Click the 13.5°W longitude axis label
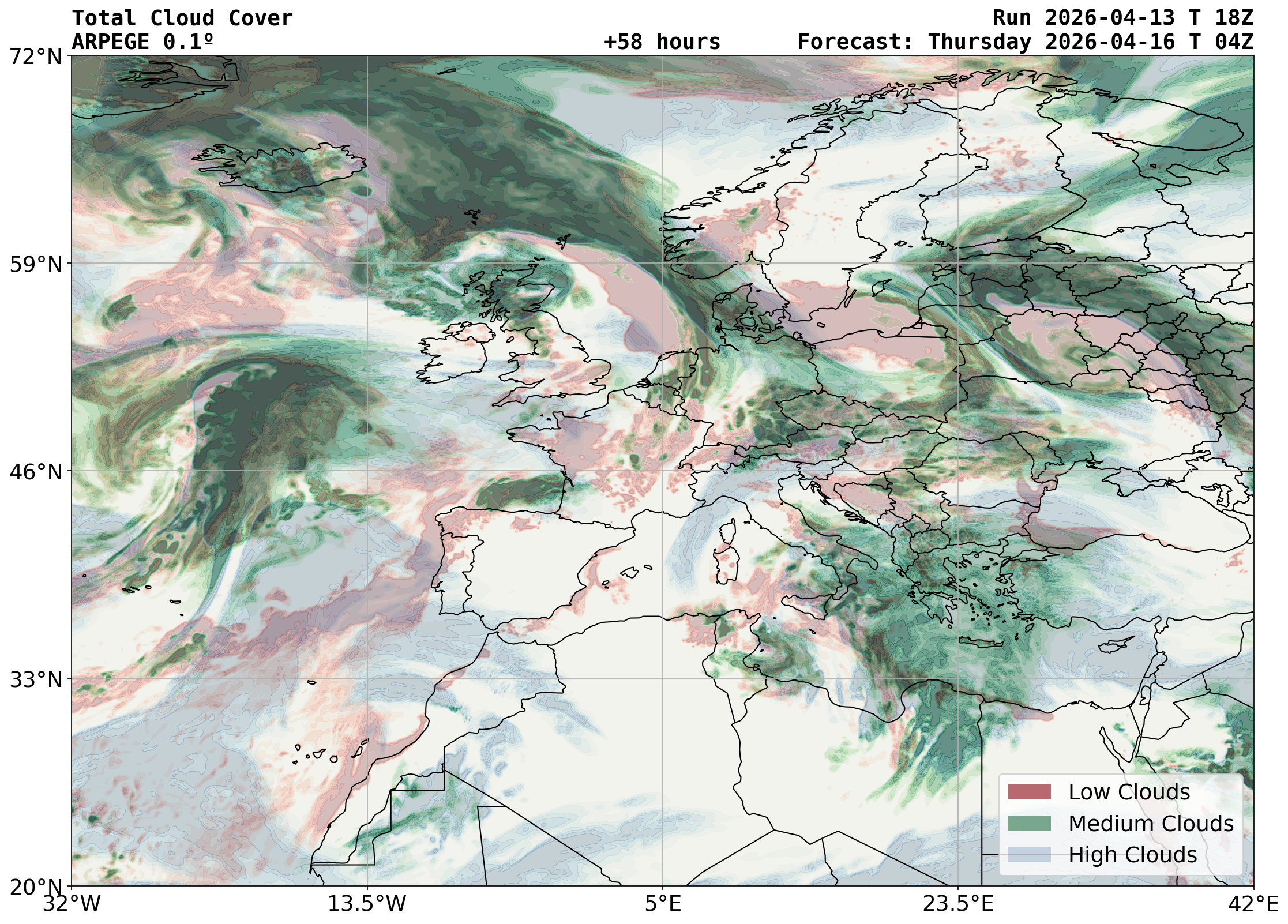The width and height of the screenshot is (1288, 924). point(367,903)
